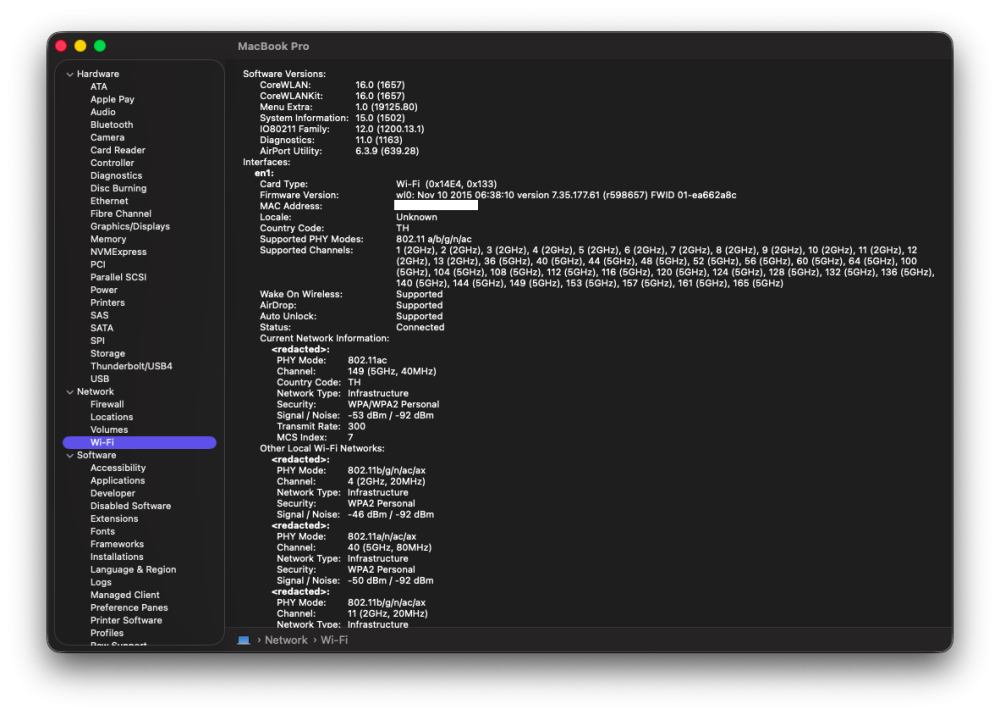Select Audio under Hardware
The width and height of the screenshot is (1000, 715).
[103, 112]
